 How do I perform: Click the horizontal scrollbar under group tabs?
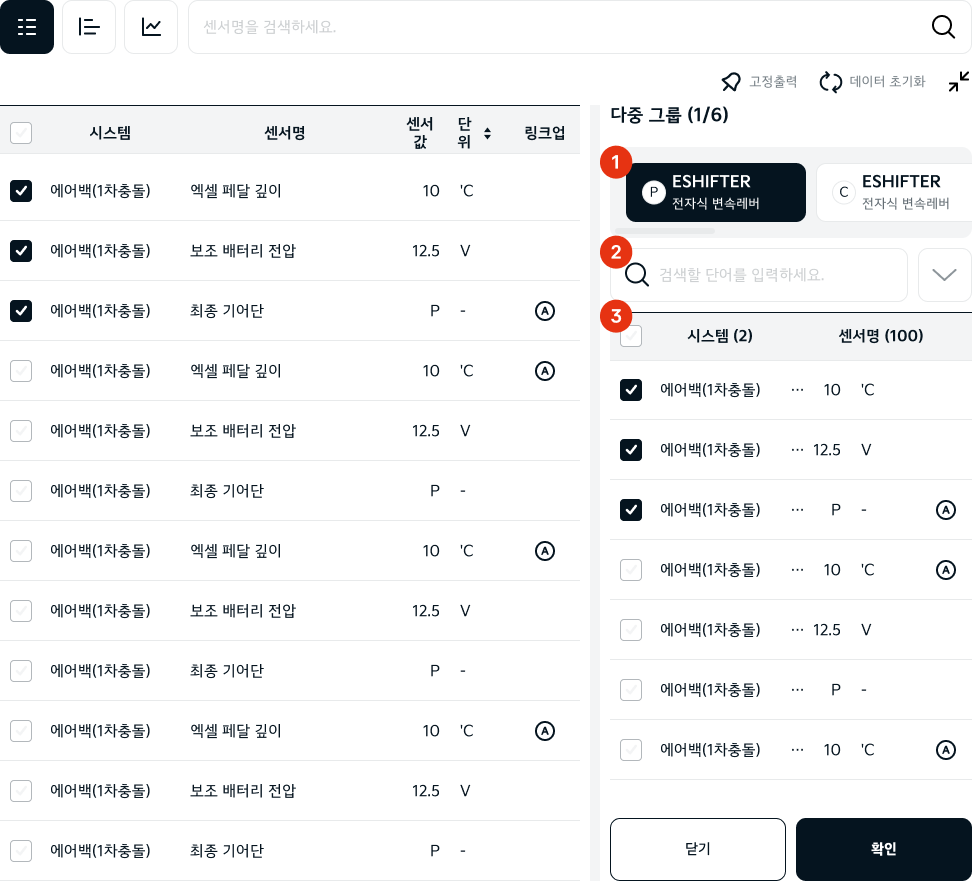[664, 231]
